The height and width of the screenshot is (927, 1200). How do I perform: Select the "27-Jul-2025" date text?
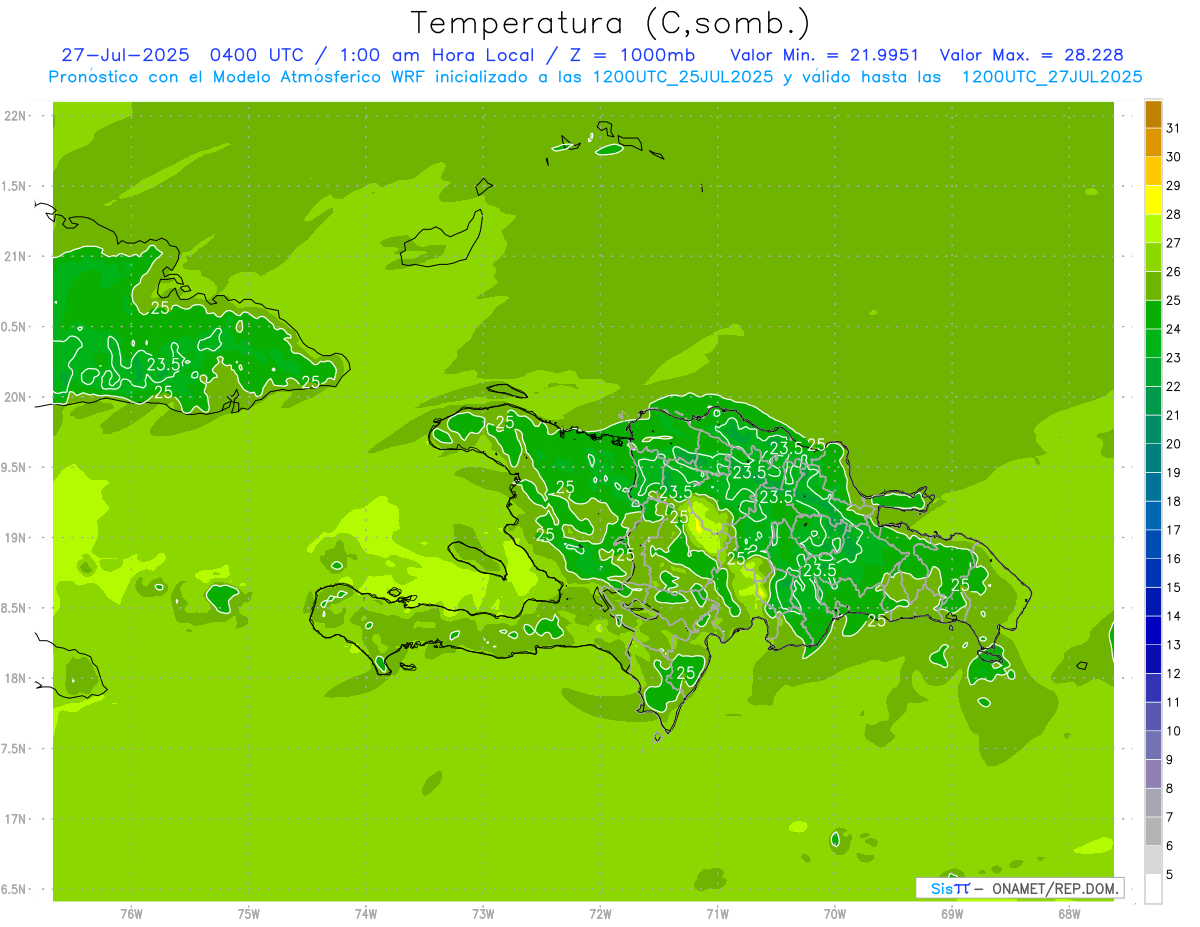[x=125, y=55]
